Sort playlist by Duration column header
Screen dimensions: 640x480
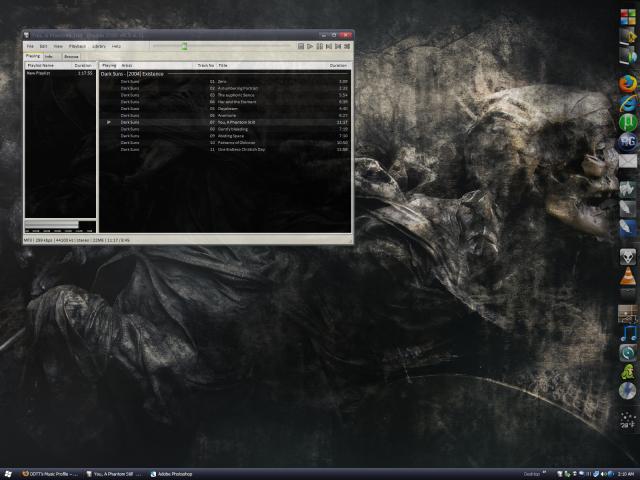pyautogui.click(x=338, y=65)
